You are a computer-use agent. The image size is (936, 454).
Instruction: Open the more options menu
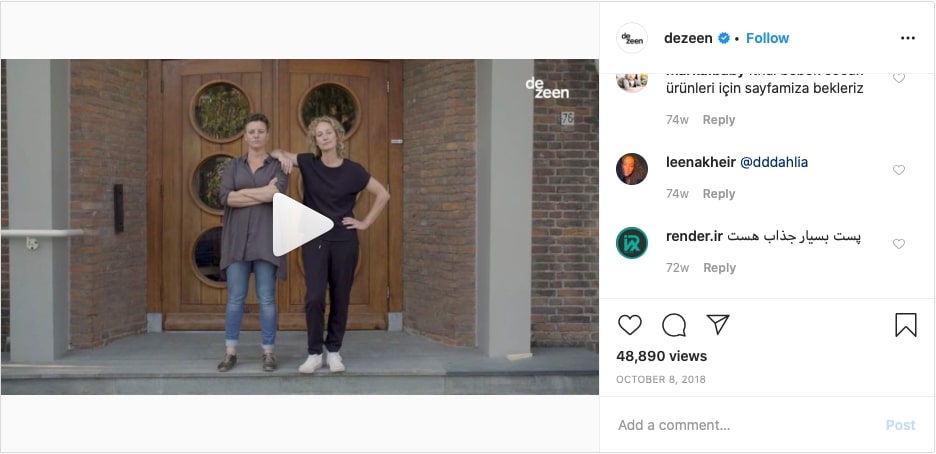pos(907,38)
